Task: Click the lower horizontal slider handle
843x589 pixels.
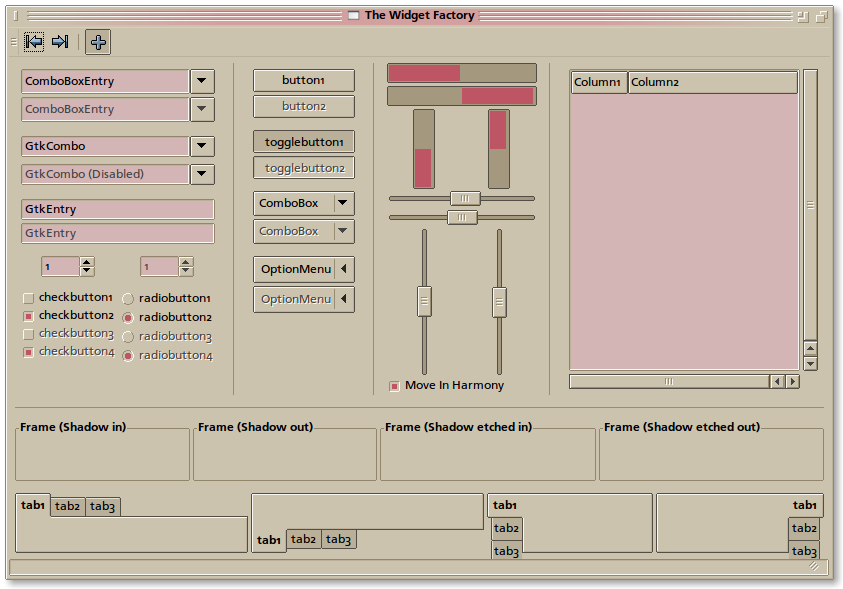Action: (462, 218)
